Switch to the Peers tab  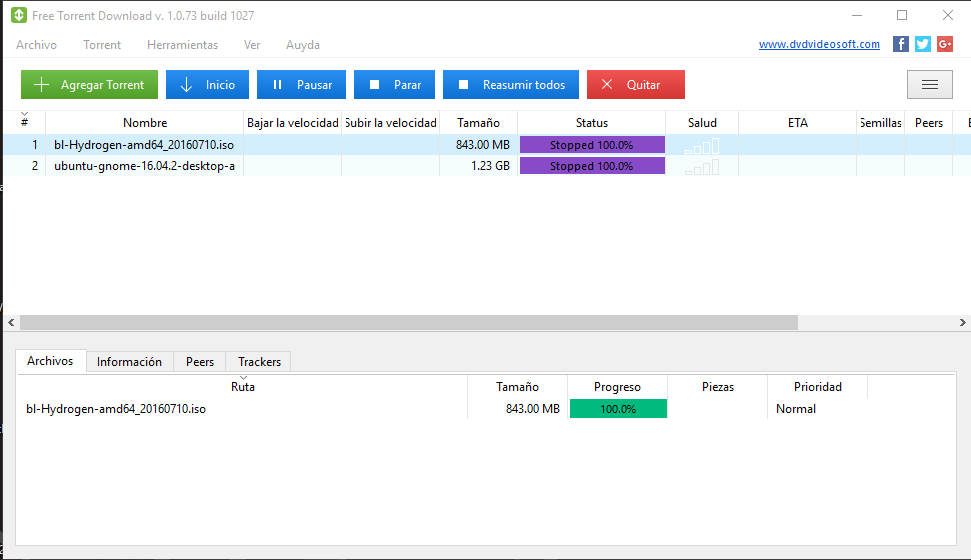coord(199,362)
